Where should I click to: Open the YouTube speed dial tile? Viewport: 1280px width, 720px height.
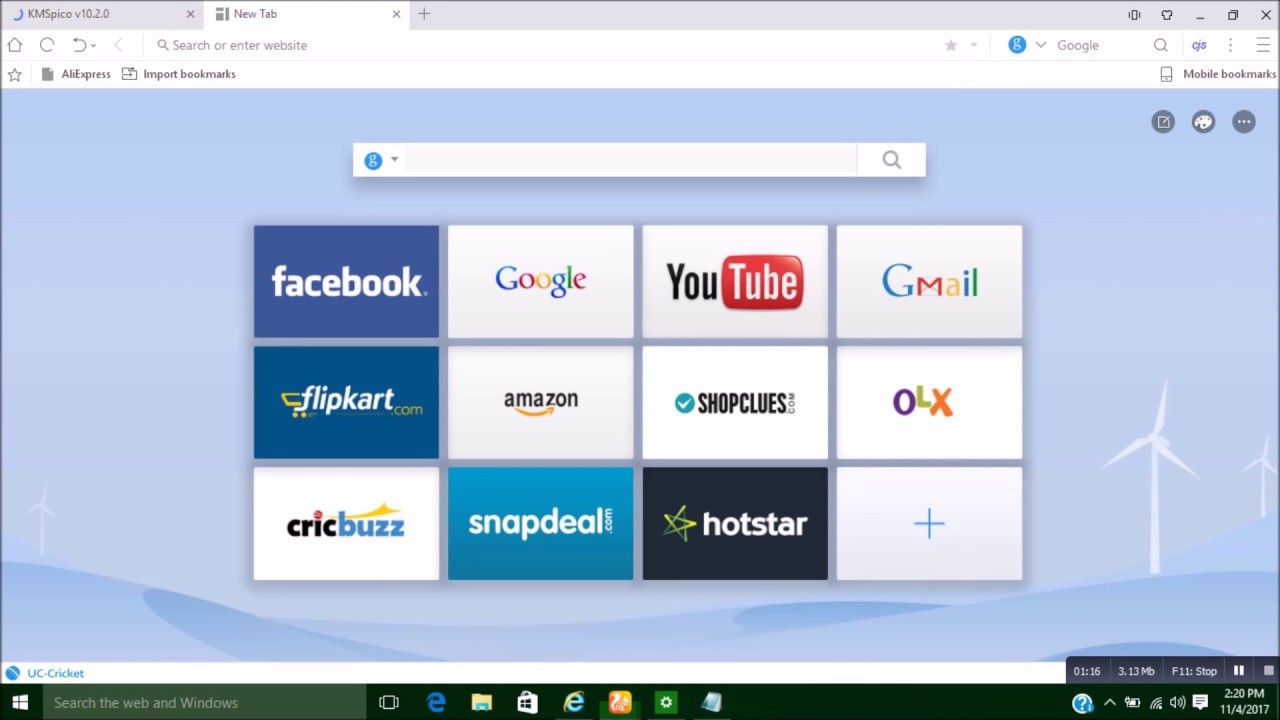tap(735, 282)
